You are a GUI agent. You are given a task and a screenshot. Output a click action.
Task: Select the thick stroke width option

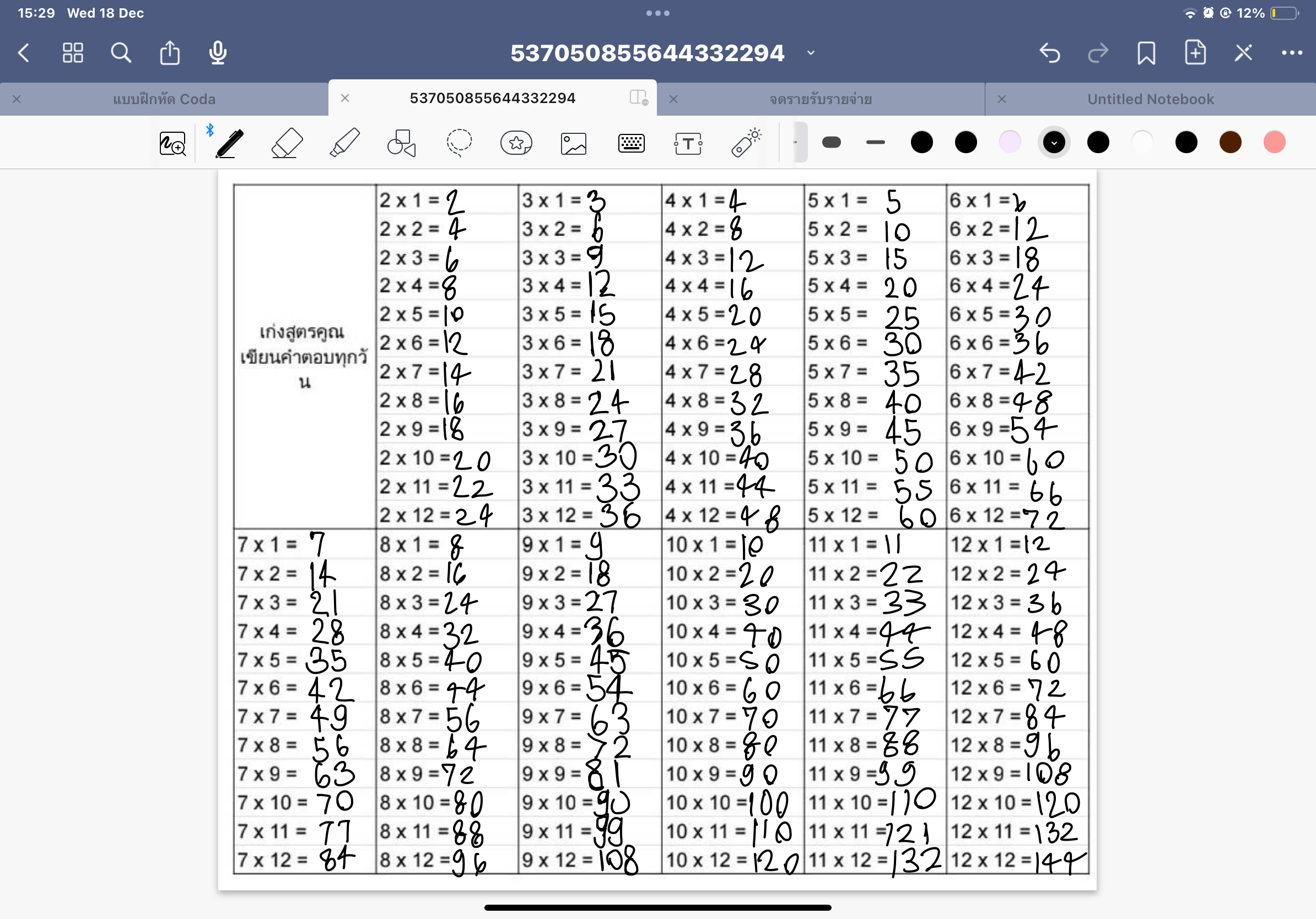[831, 142]
